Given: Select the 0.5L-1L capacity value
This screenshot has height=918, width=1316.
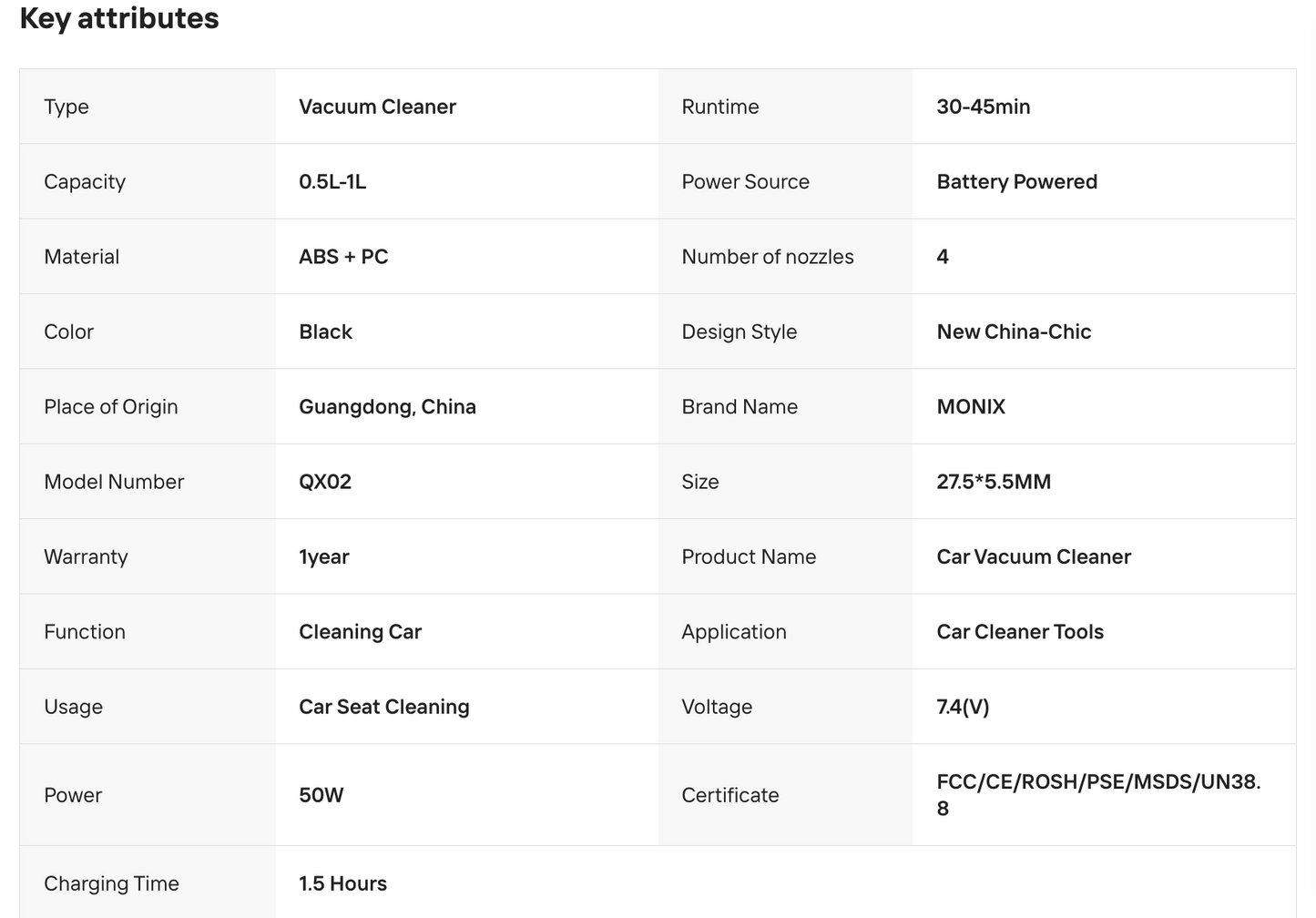Looking at the screenshot, I should pyautogui.click(x=332, y=181).
